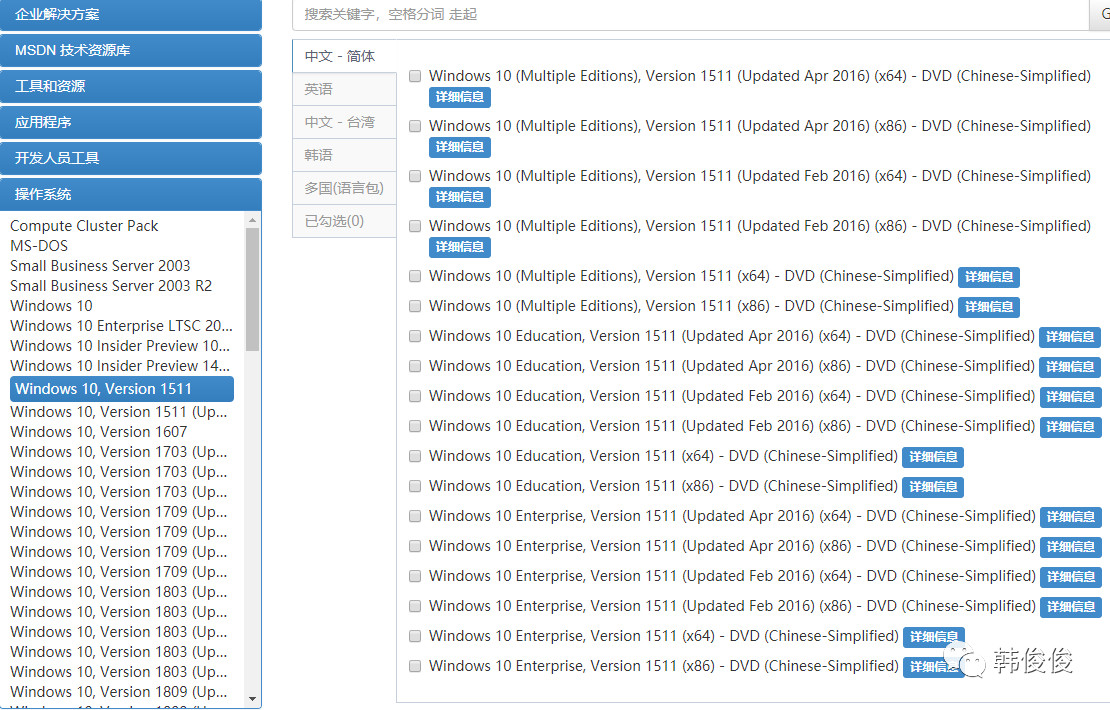Expand the 企业解决方案 section
The height and width of the screenshot is (710, 1110).
pyautogui.click(x=131, y=15)
